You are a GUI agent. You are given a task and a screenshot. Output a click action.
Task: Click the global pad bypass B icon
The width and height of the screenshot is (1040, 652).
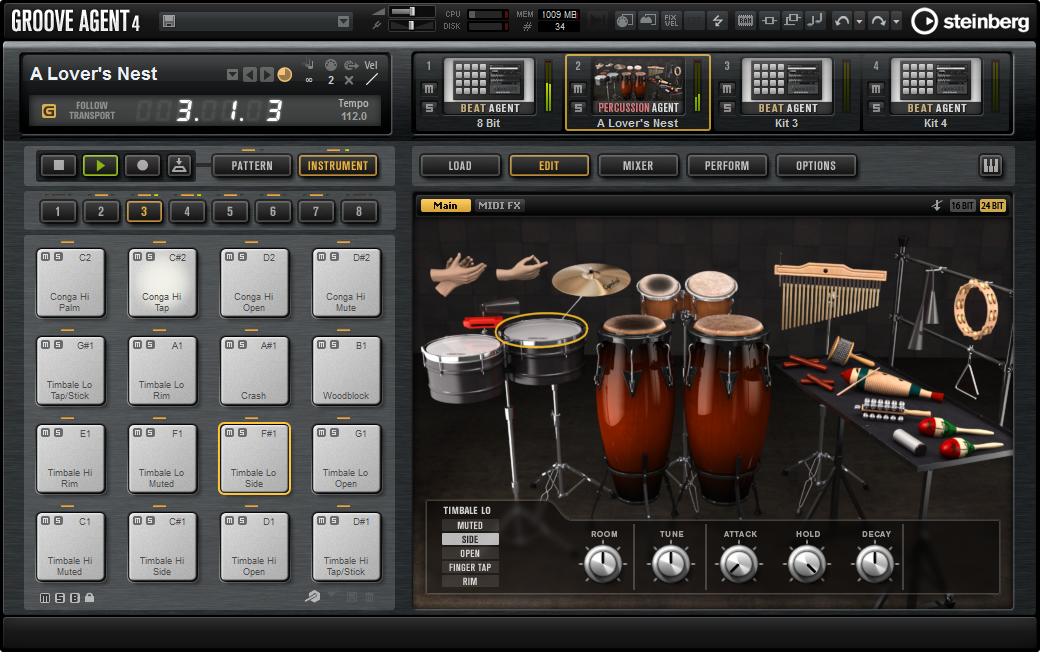(75, 598)
